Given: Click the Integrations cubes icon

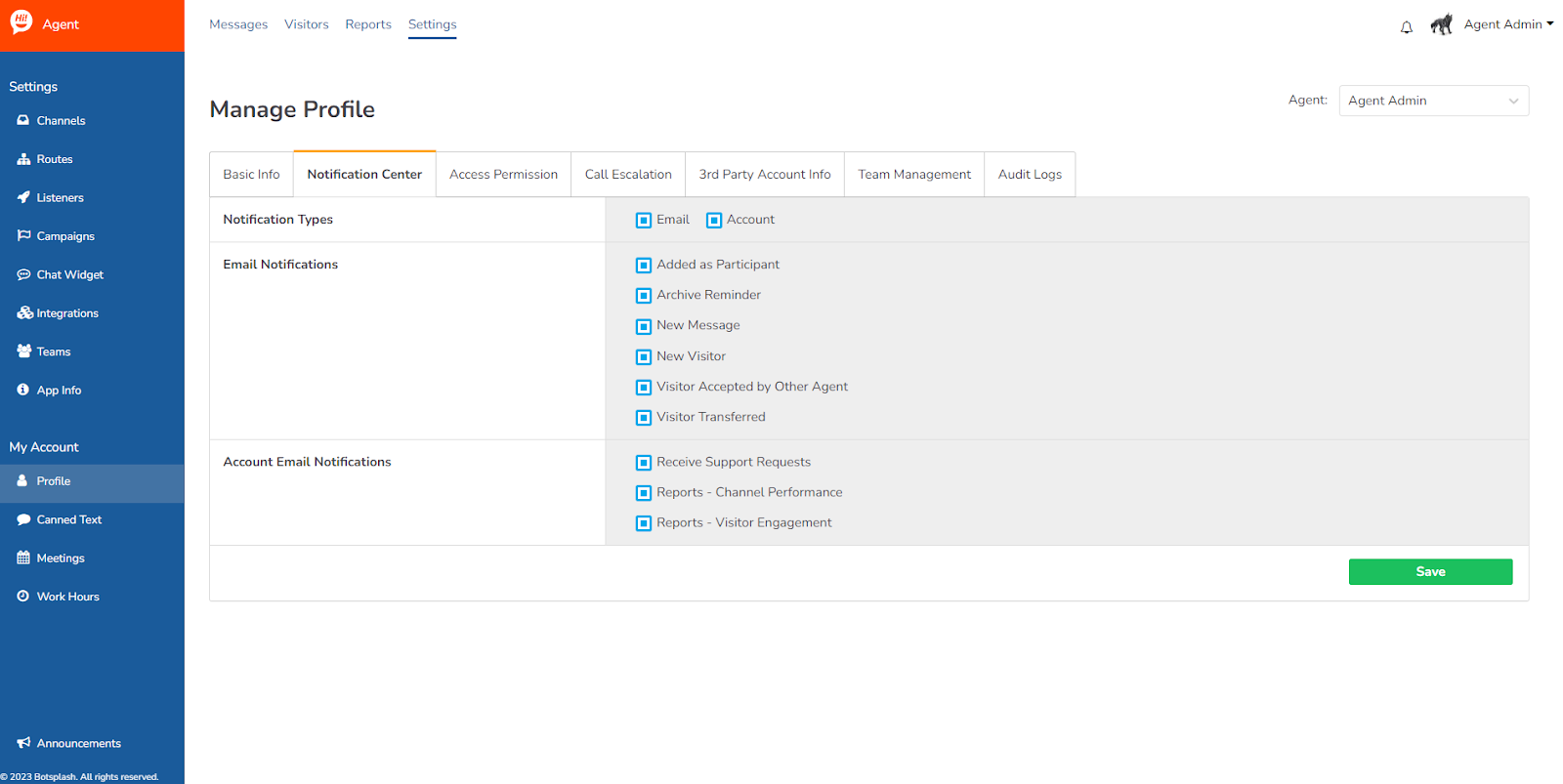Looking at the screenshot, I should (x=24, y=312).
